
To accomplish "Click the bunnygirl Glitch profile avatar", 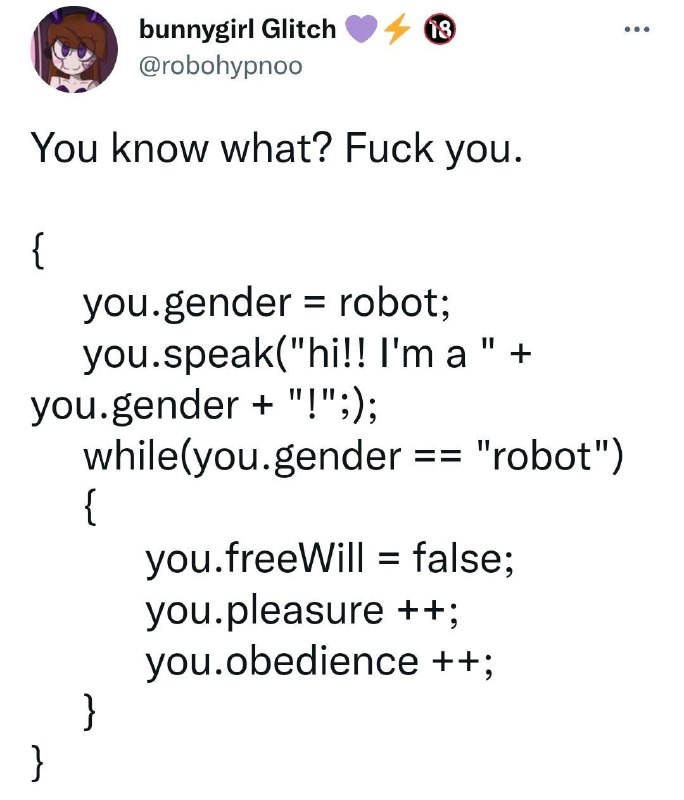I will 74,49.
